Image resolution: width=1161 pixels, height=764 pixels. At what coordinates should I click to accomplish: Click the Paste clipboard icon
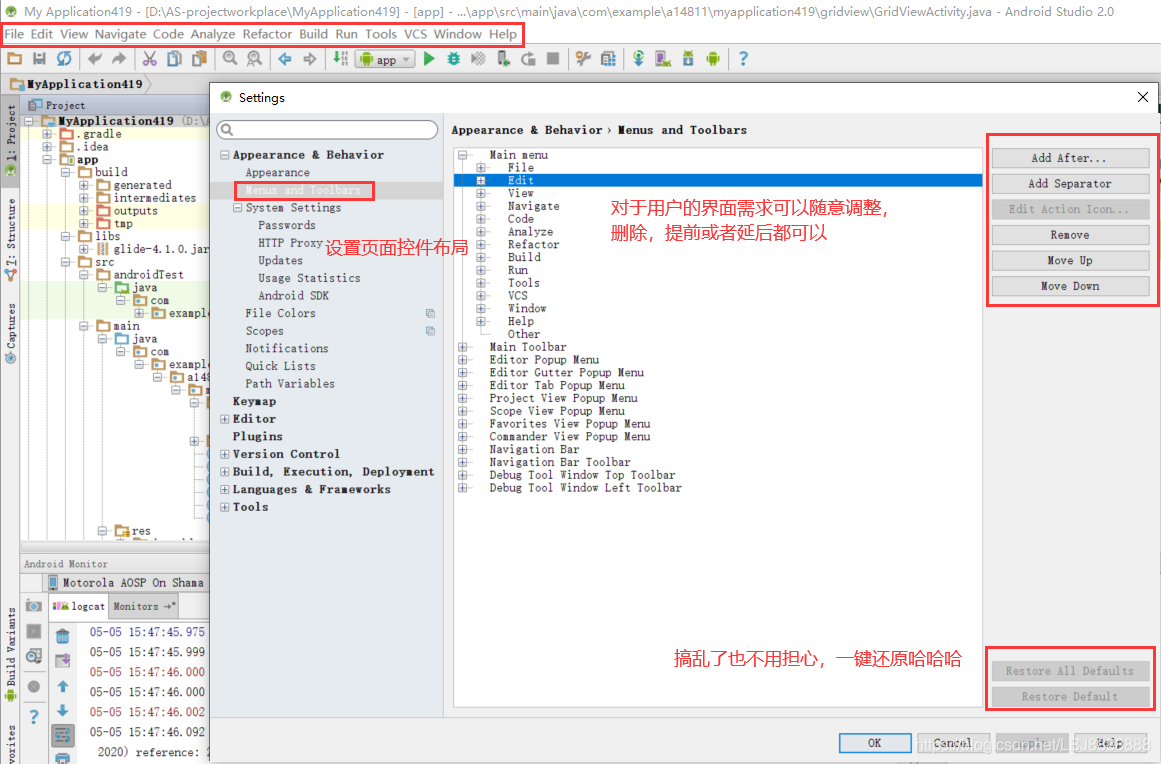(199, 59)
